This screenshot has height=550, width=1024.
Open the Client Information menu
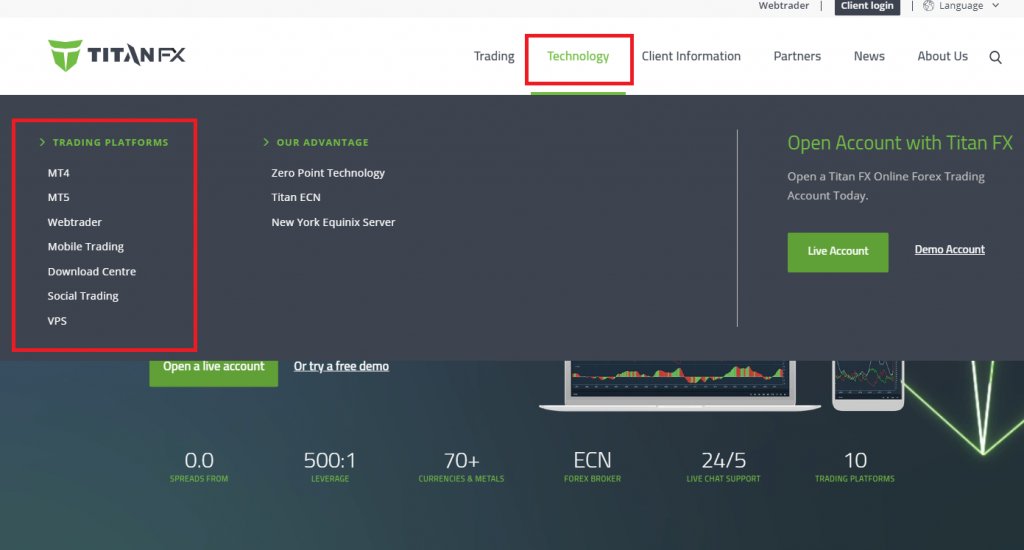tap(691, 56)
